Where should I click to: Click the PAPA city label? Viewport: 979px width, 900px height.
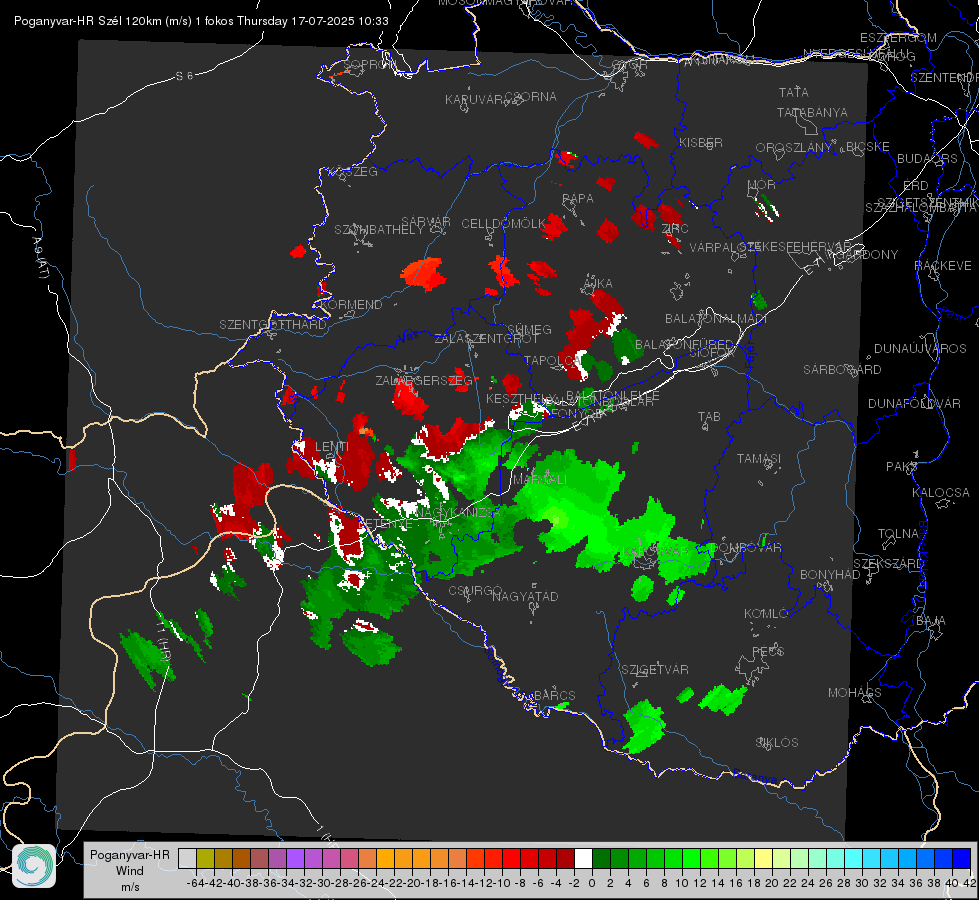coord(578,198)
